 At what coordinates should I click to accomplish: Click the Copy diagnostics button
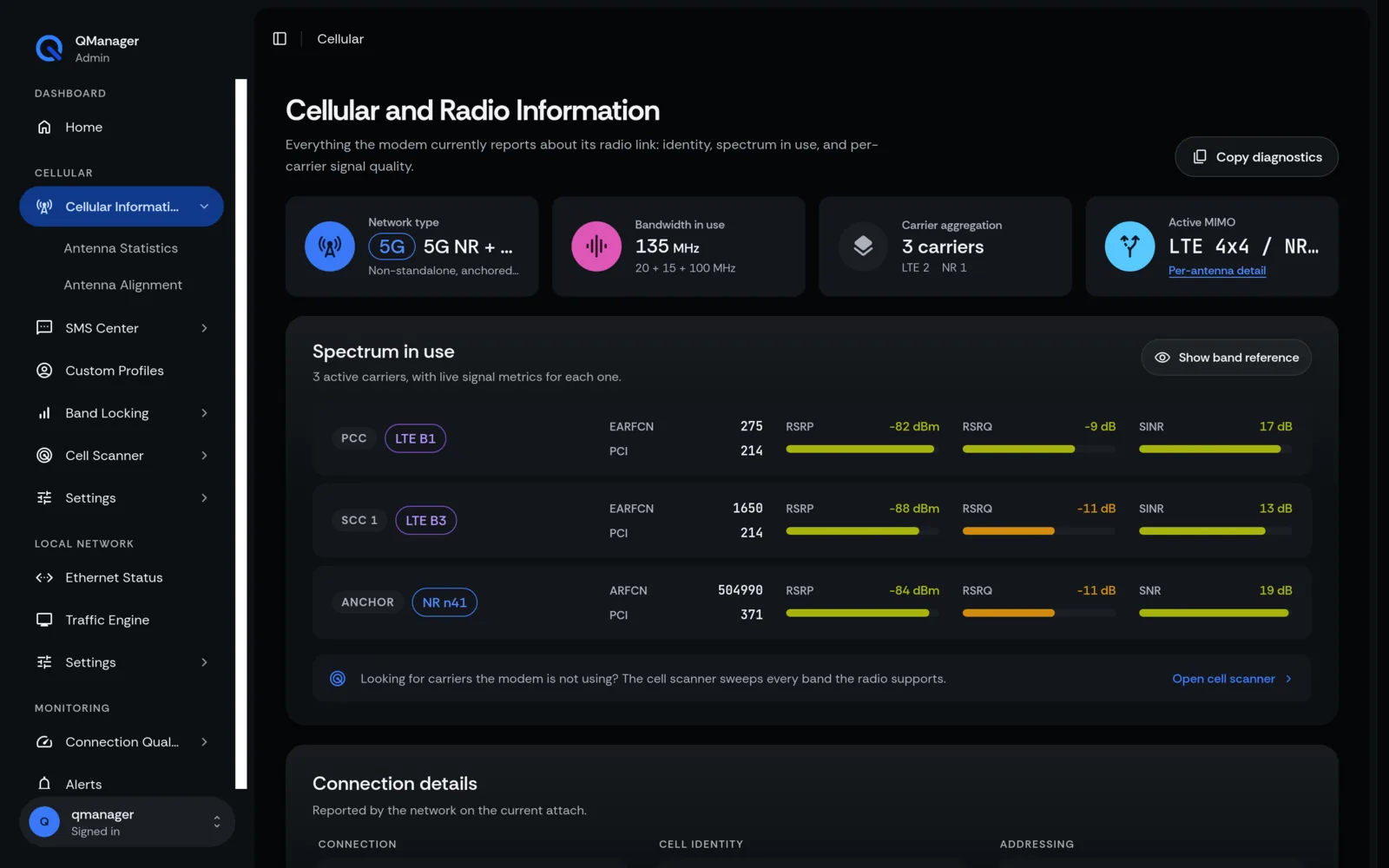[1256, 157]
